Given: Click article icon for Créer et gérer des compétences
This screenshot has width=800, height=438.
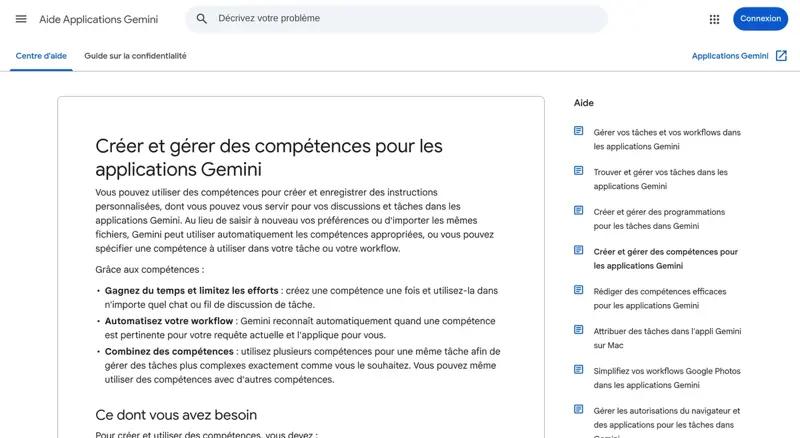Looking at the screenshot, I should click(579, 250).
